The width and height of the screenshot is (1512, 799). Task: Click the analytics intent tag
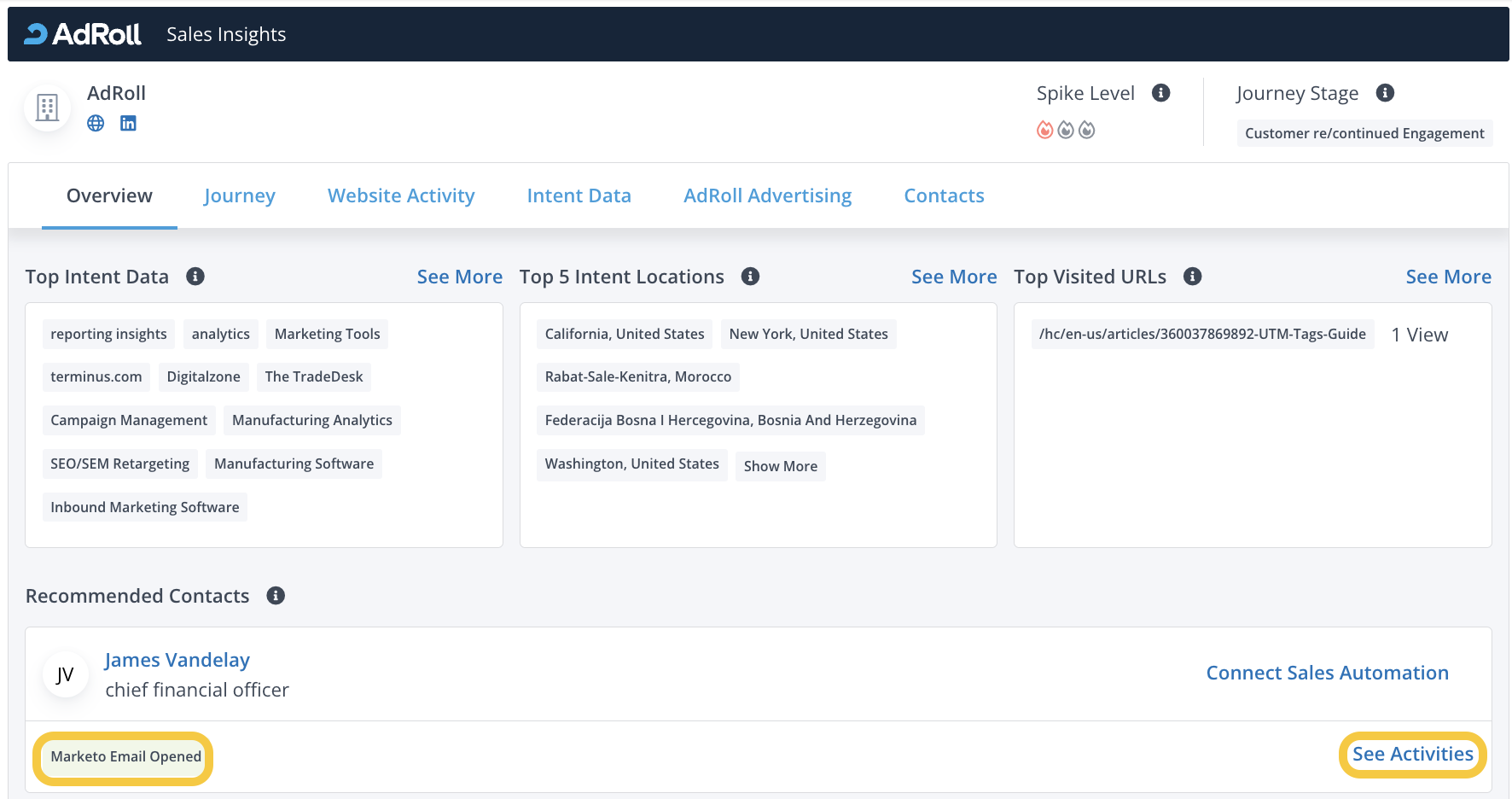(221, 334)
